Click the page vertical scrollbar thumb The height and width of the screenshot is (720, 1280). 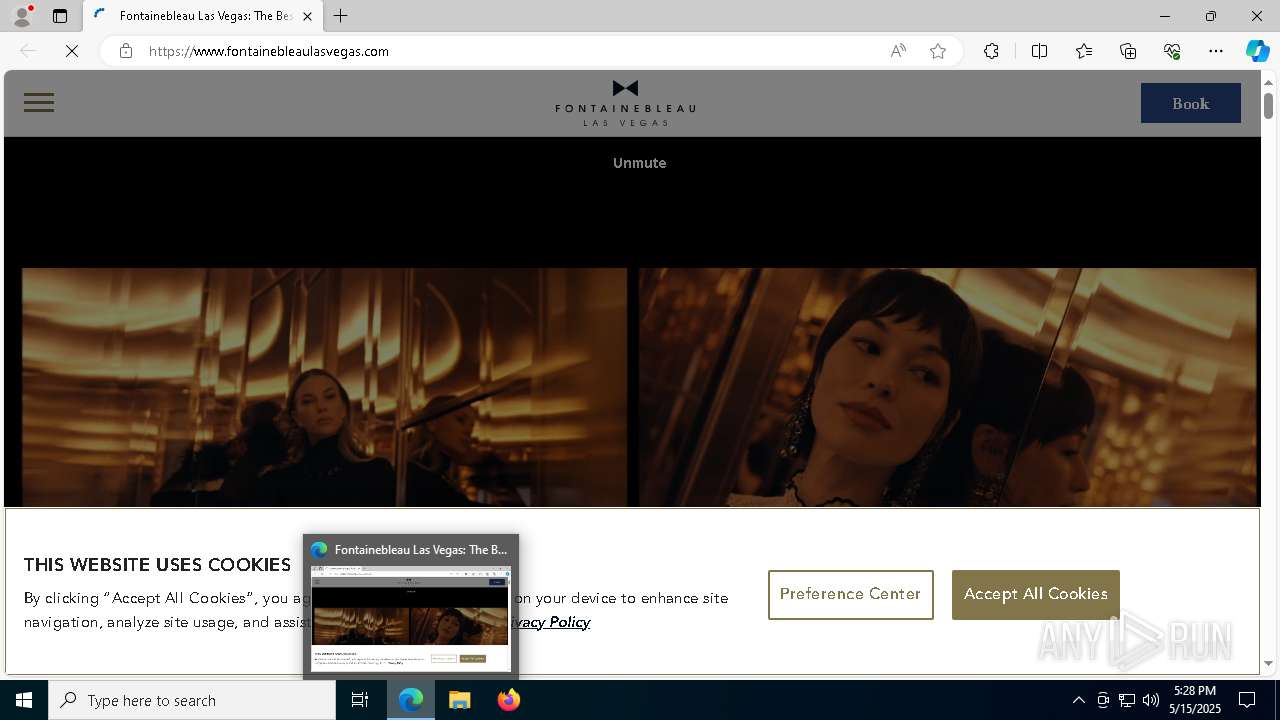tap(1268, 105)
